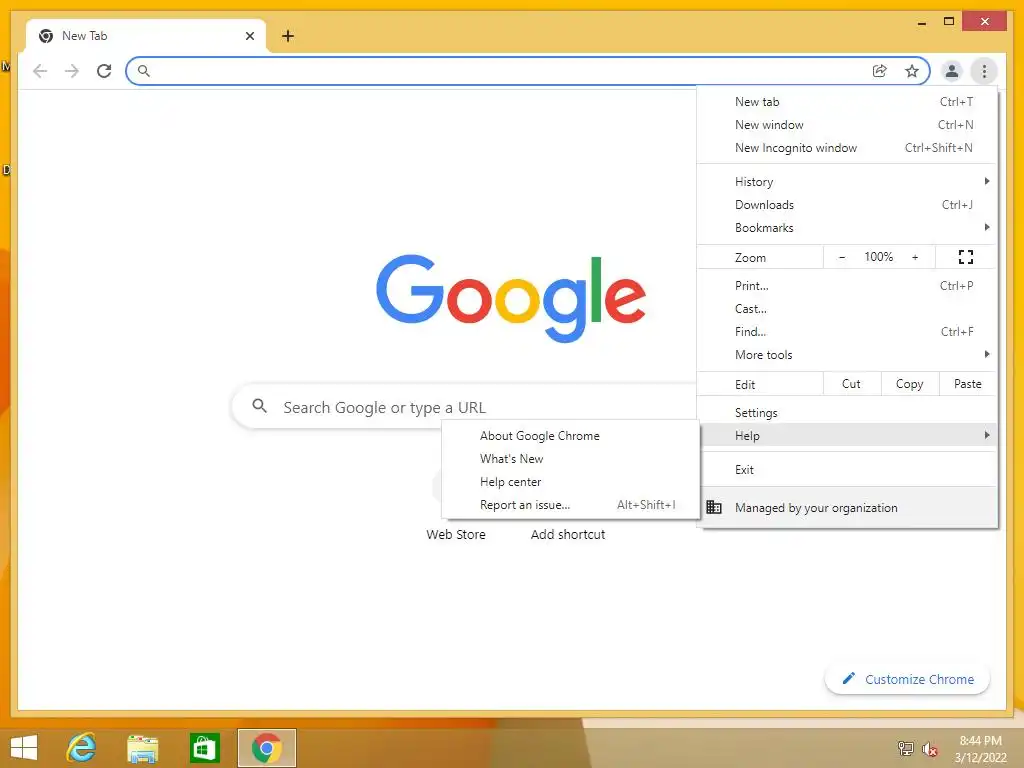Viewport: 1024px width, 768px height.
Task: Choose Report an issue...
Action: (x=570, y=505)
